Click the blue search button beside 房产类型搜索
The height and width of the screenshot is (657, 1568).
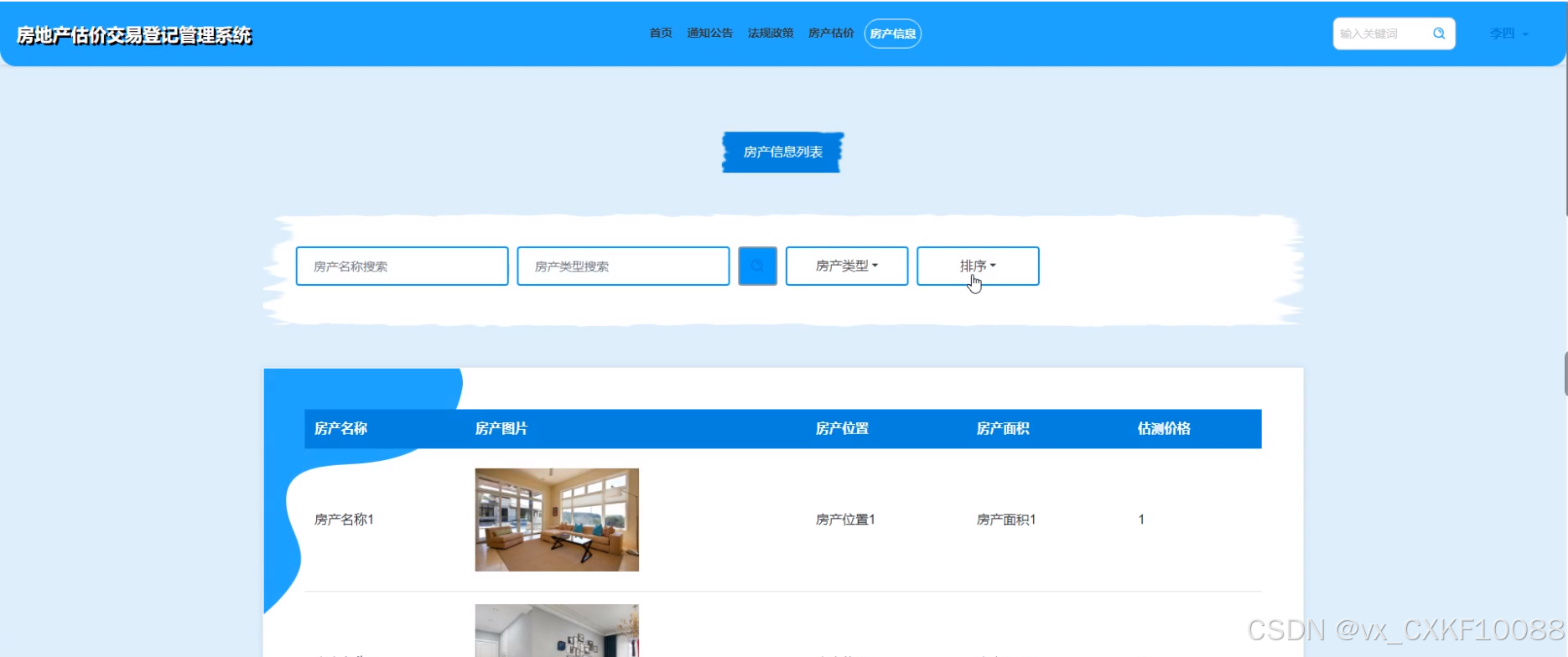coord(757,266)
